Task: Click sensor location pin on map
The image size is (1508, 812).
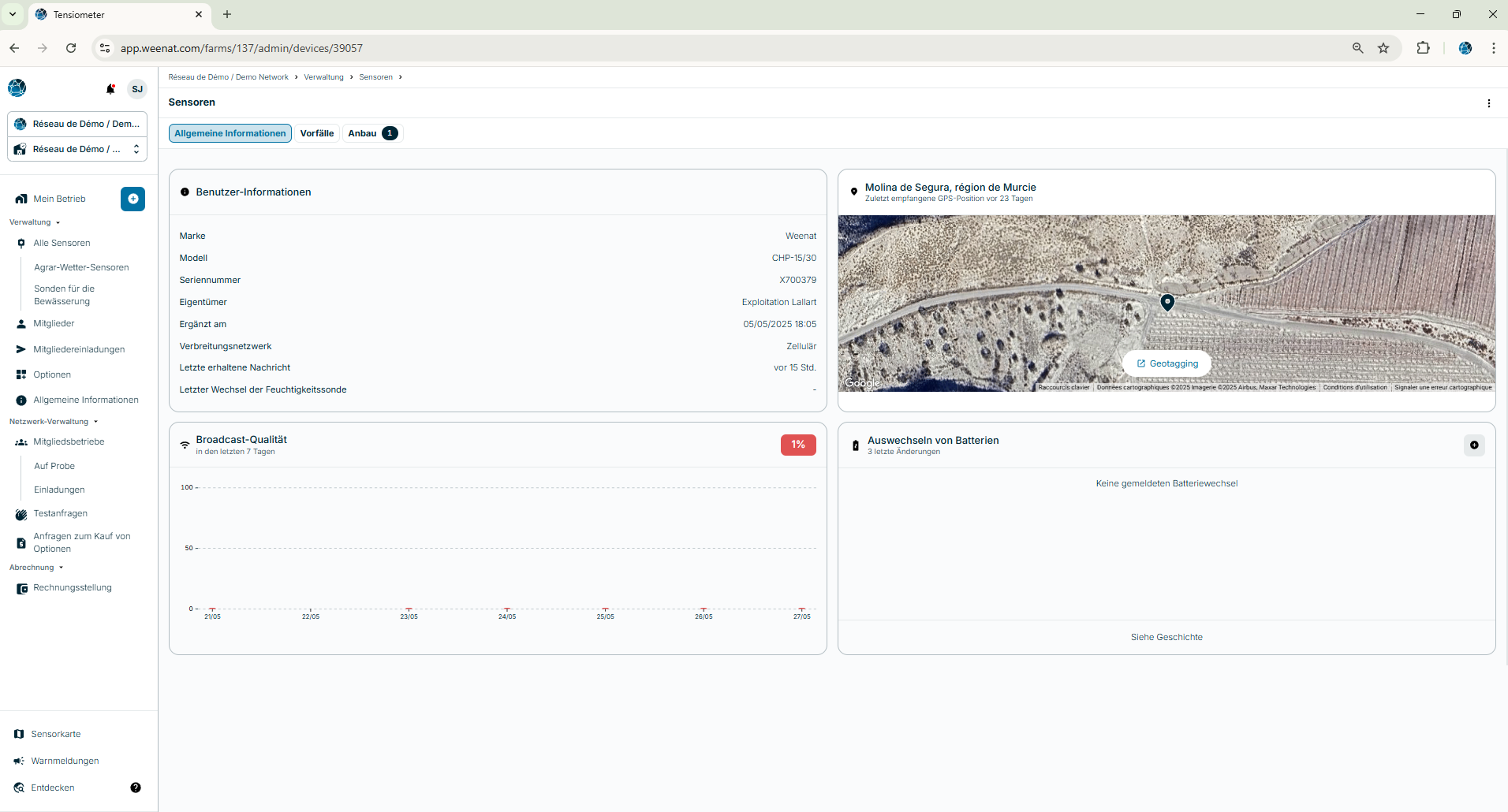Action: (1167, 301)
